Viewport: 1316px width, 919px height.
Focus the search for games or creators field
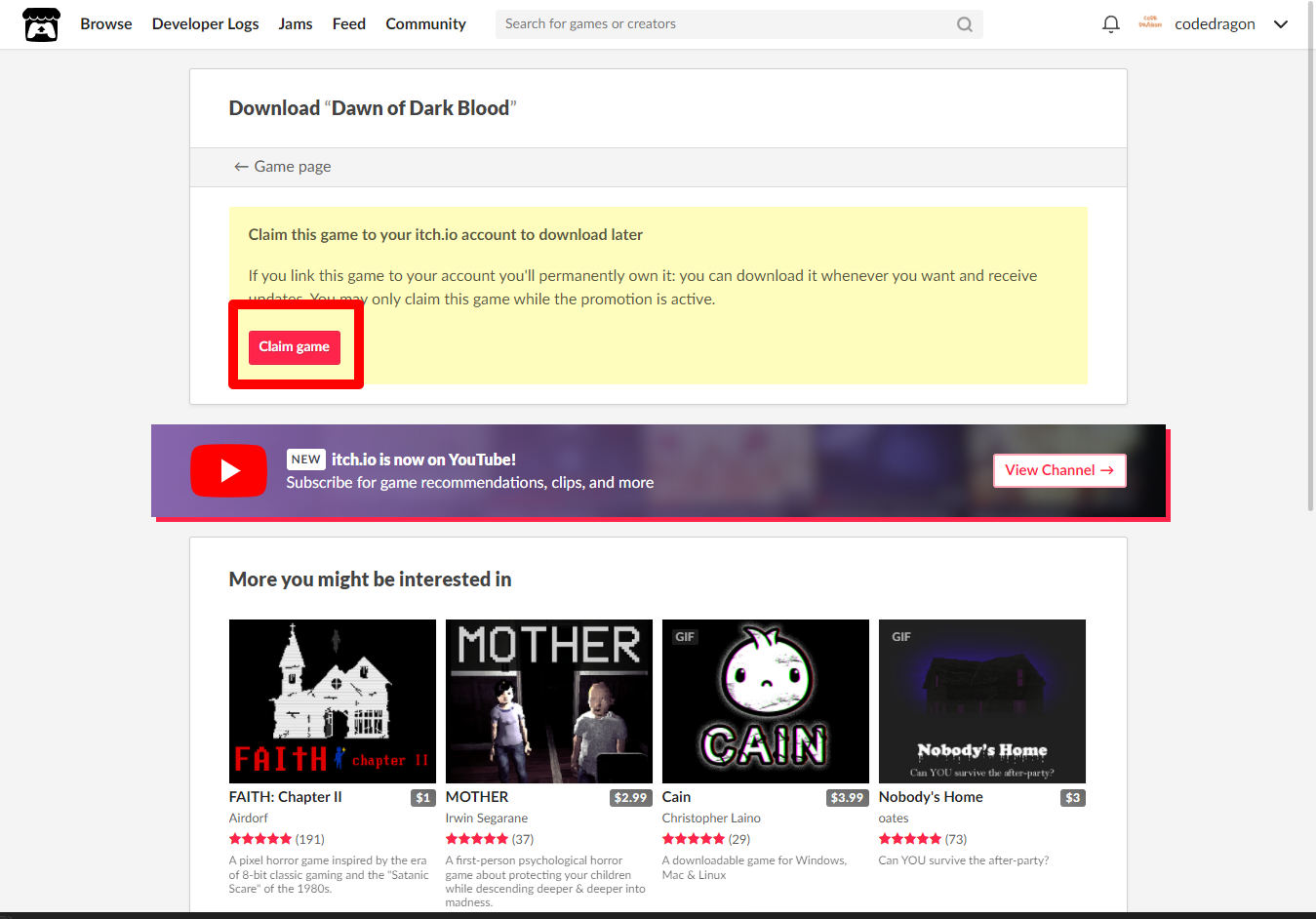[738, 24]
